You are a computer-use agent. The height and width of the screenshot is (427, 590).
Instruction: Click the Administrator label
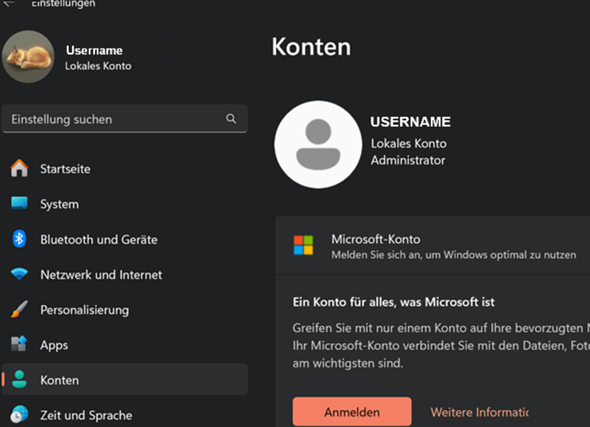pyautogui.click(x=408, y=160)
